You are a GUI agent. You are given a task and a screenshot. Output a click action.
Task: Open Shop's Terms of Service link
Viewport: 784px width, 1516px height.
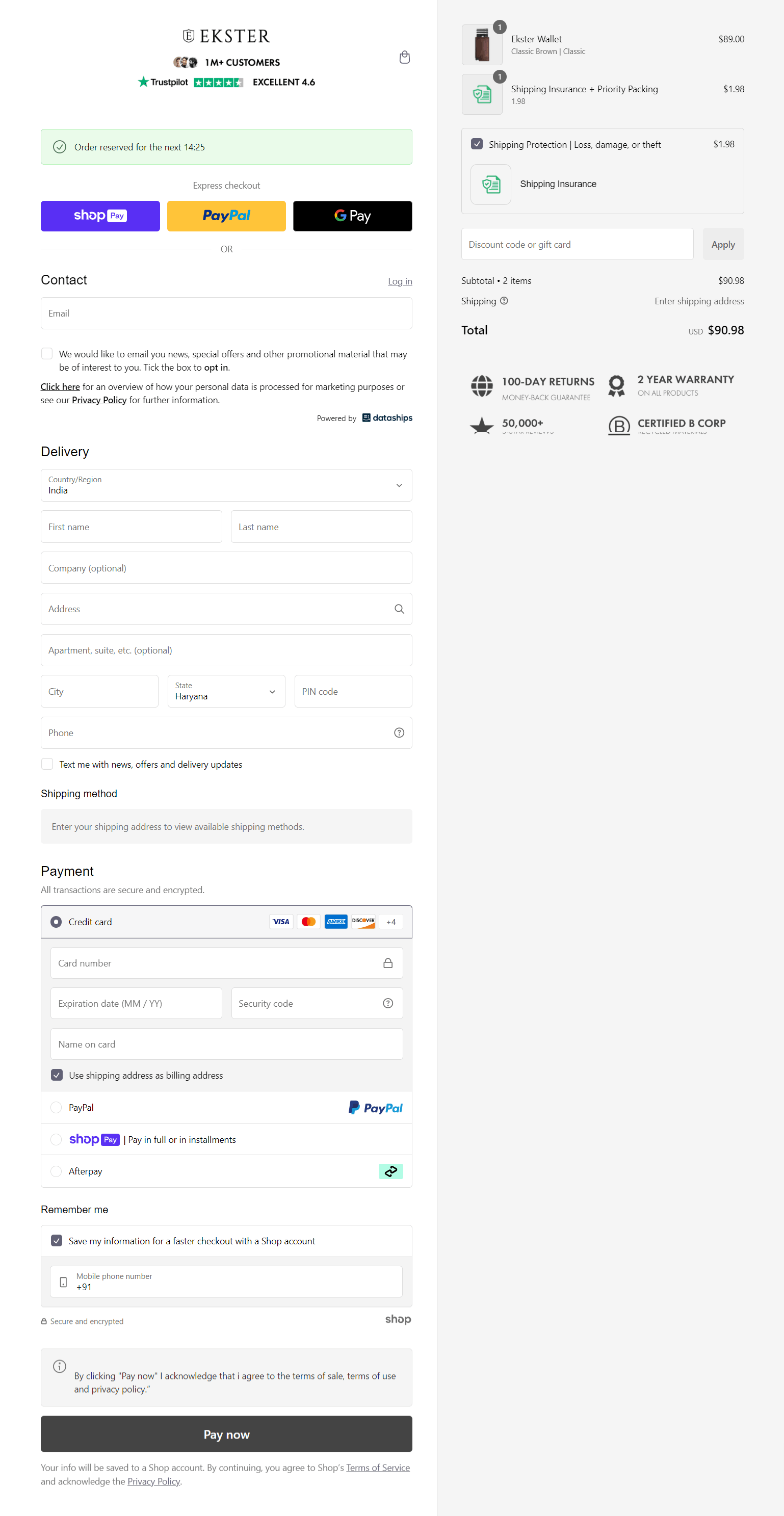pyautogui.click(x=378, y=1468)
